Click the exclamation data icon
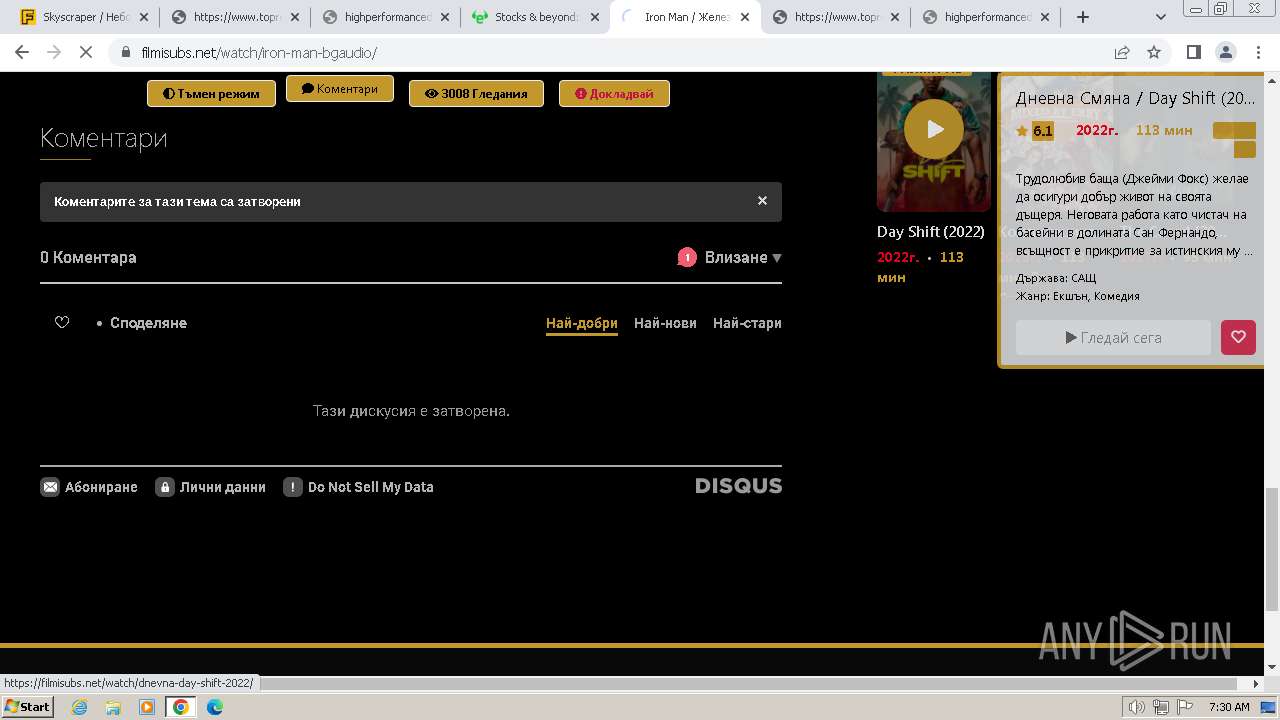 pyautogui.click(x=293, y=487)
